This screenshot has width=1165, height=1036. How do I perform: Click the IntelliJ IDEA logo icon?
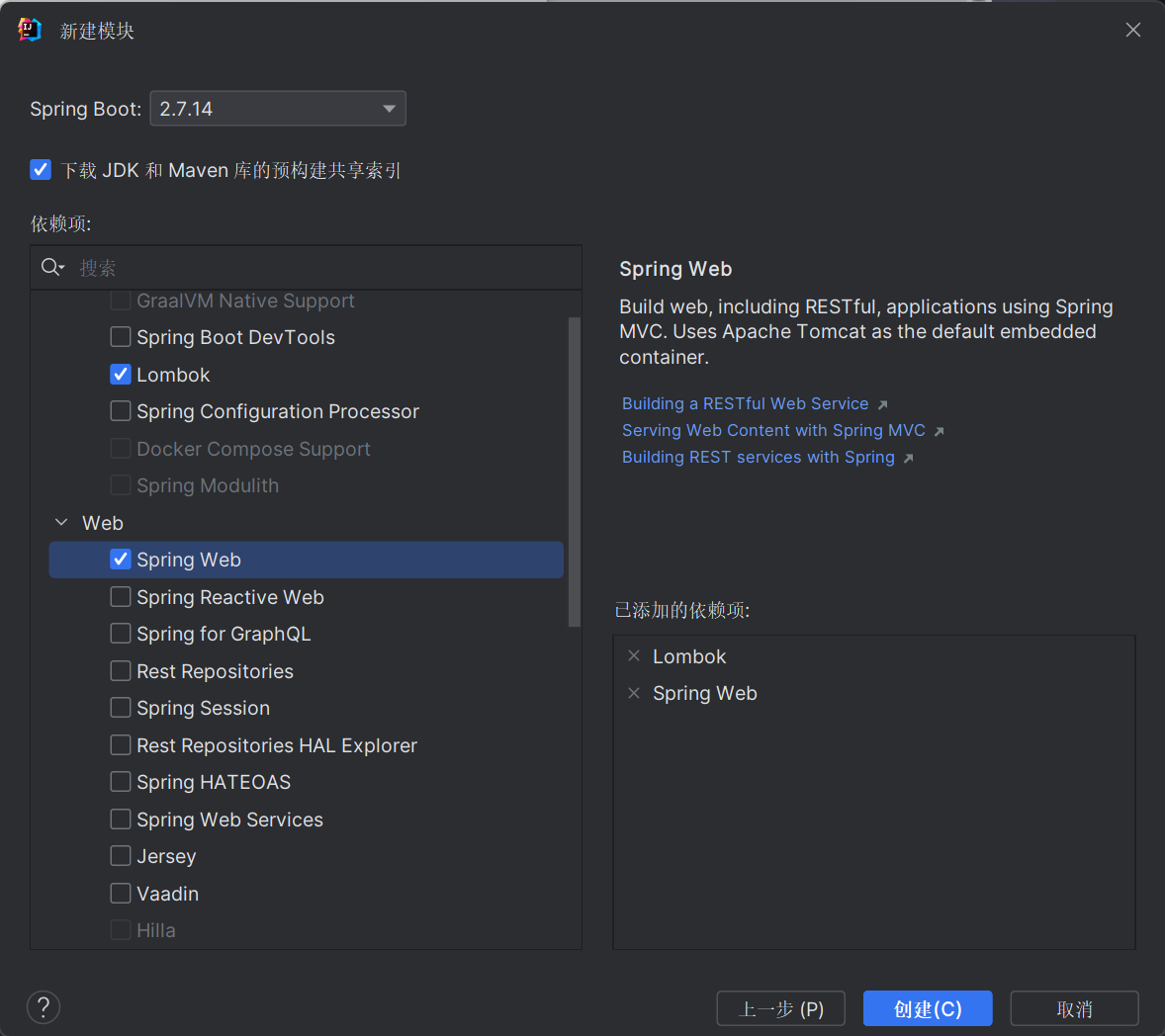click(29, 30)
